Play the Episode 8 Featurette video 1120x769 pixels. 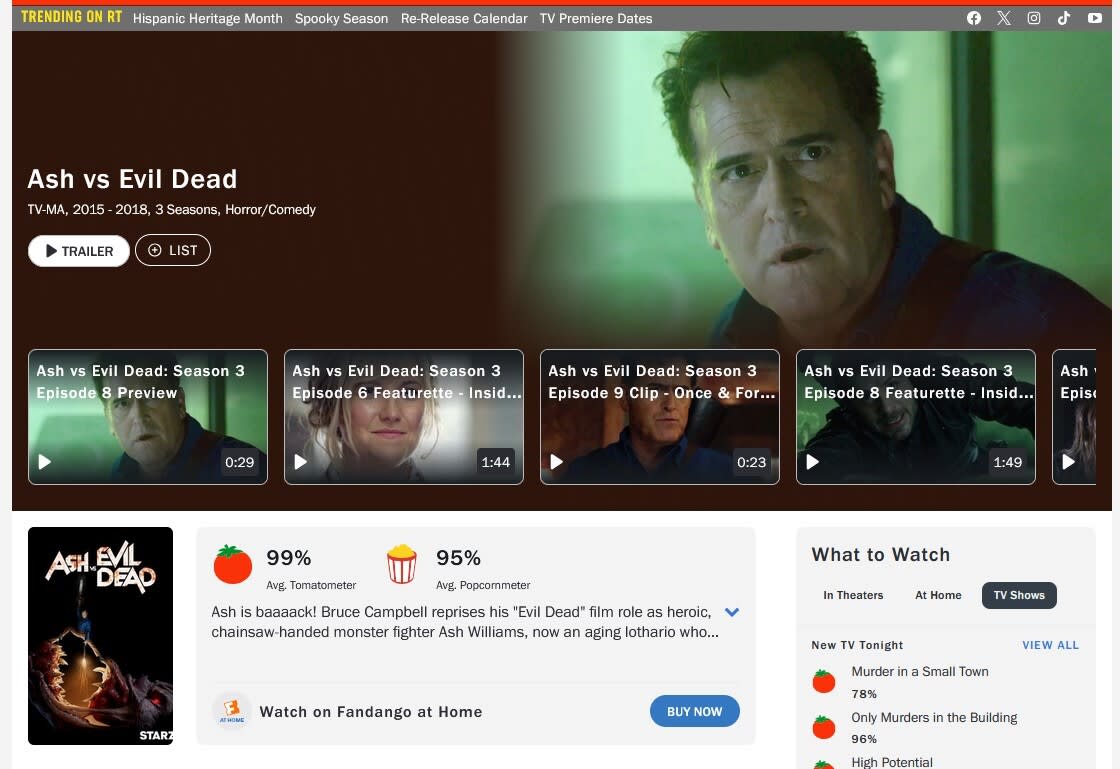[x=812, y=462]
